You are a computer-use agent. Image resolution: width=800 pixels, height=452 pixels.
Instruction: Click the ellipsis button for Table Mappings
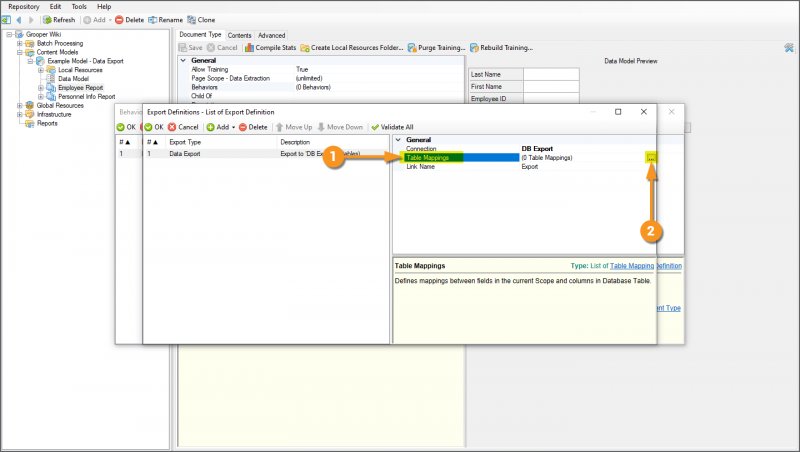[651, 158]
